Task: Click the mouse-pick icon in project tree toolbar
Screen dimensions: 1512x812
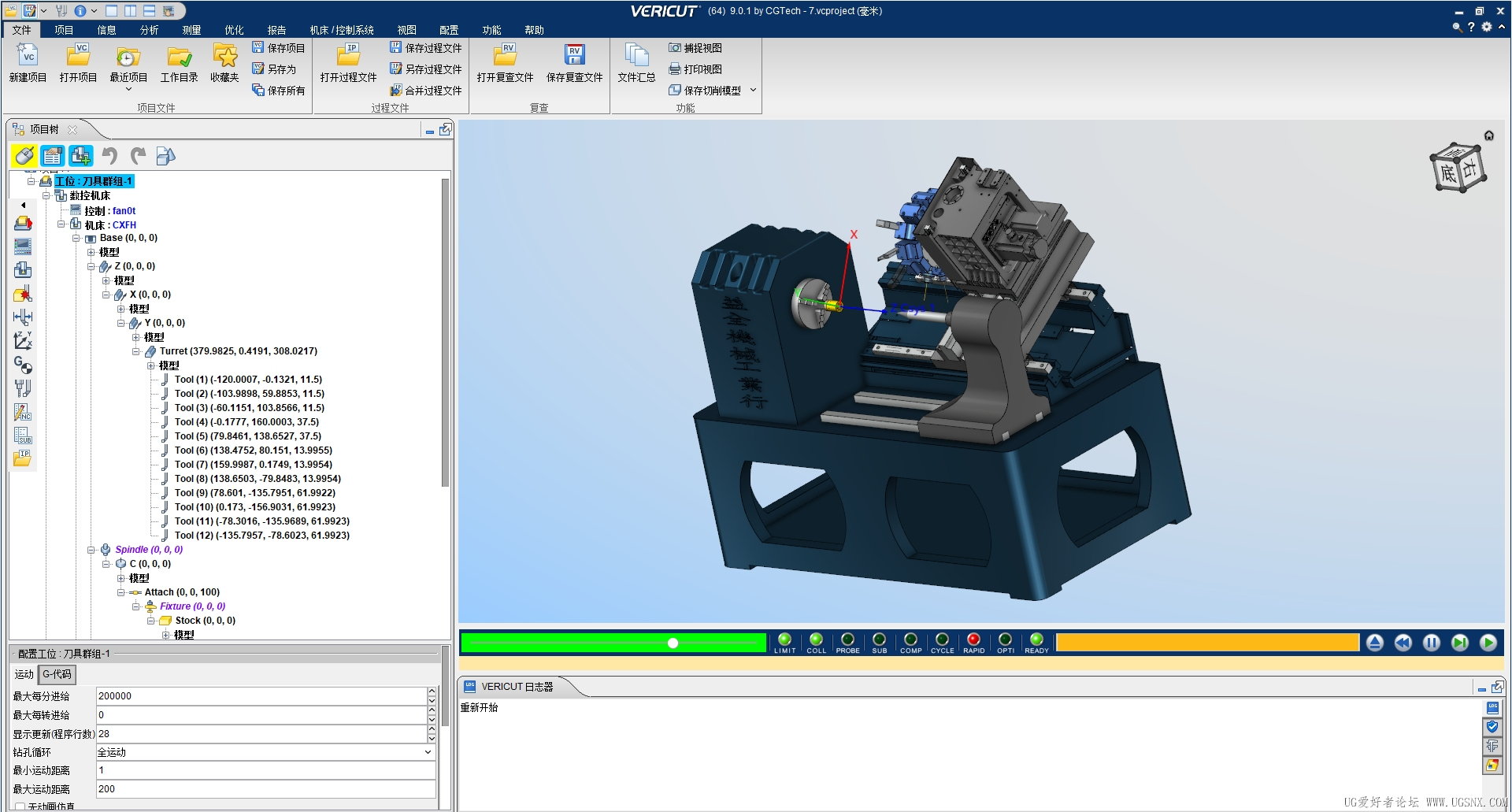Action: pos(24,156)
